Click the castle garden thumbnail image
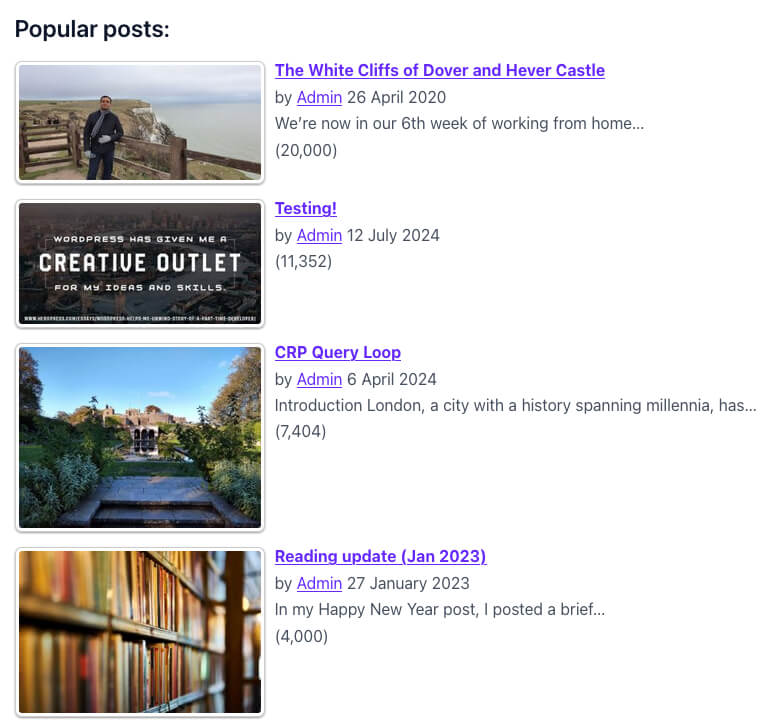Image resolution: width=778 pixels, height=725 pixels. point(140,437)
